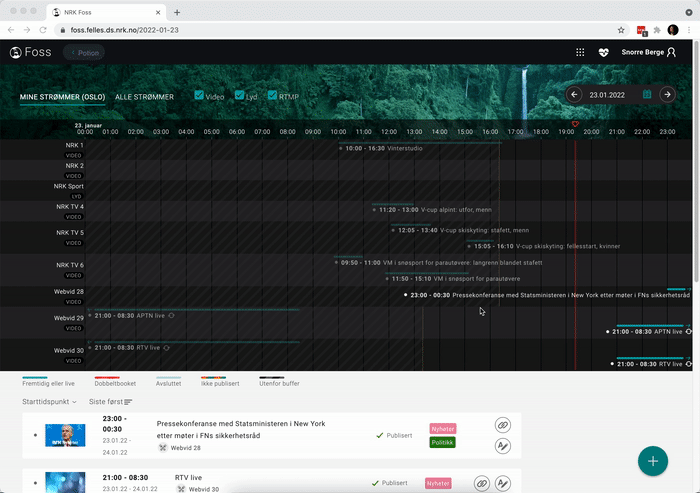
Task: Reload the page in browser
Action: click(x=43, y=30)
